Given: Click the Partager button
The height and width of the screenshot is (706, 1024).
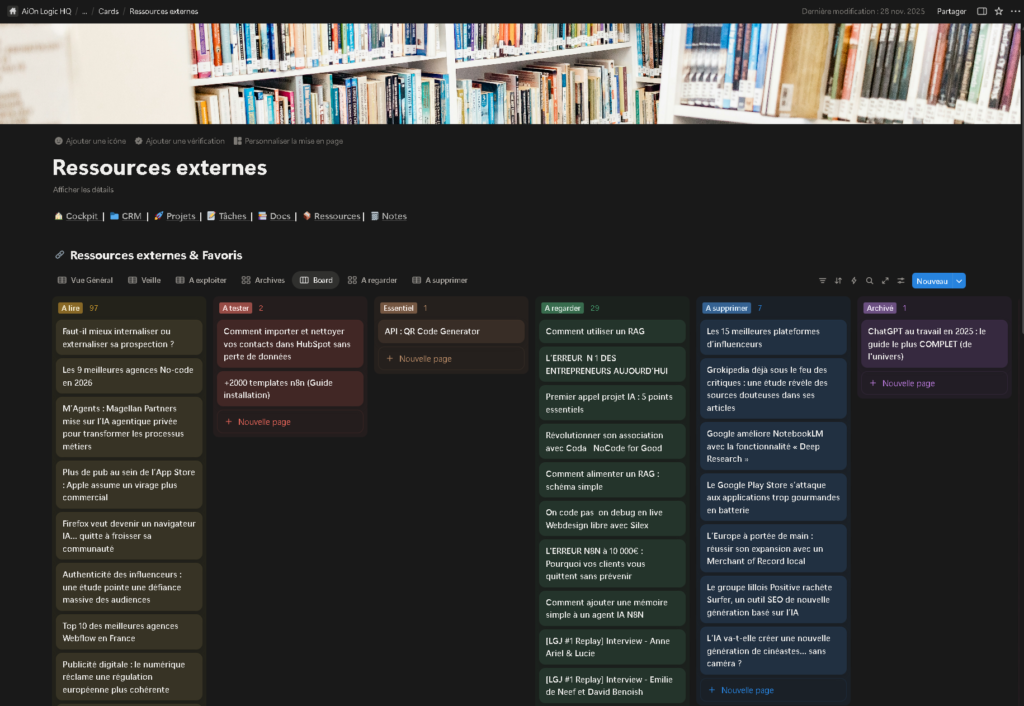Looking at the screenshot, I should (x=950, y=11).
